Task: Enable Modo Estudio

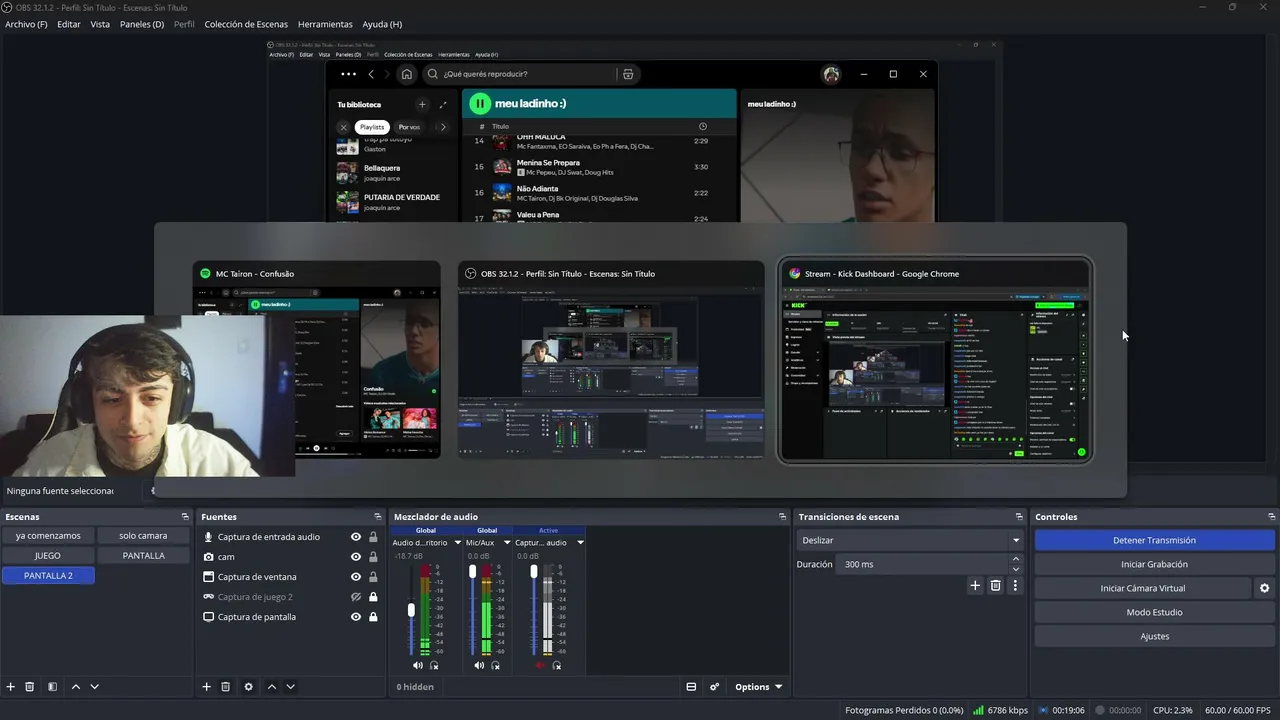Action: 1154,612
